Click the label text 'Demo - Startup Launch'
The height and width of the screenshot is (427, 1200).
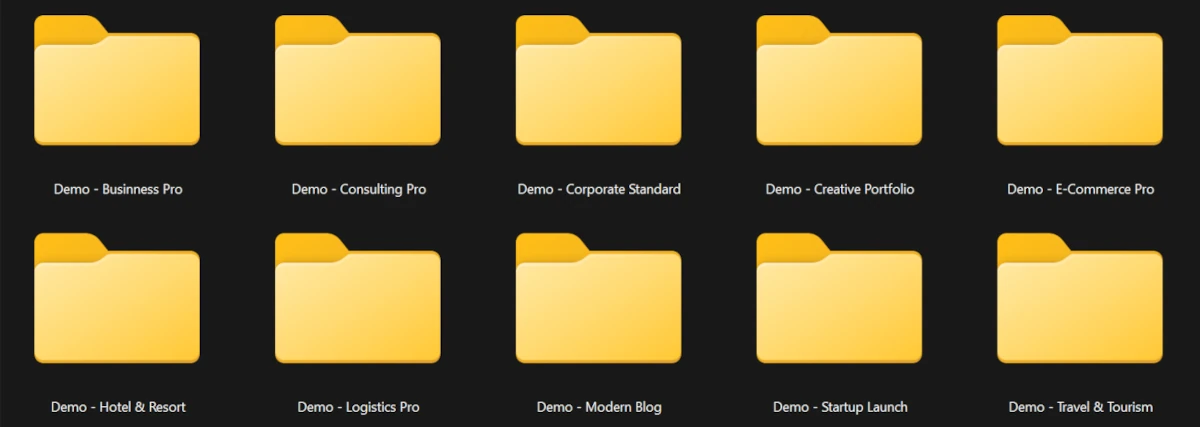pyautogui.click(x=840, y=407)
